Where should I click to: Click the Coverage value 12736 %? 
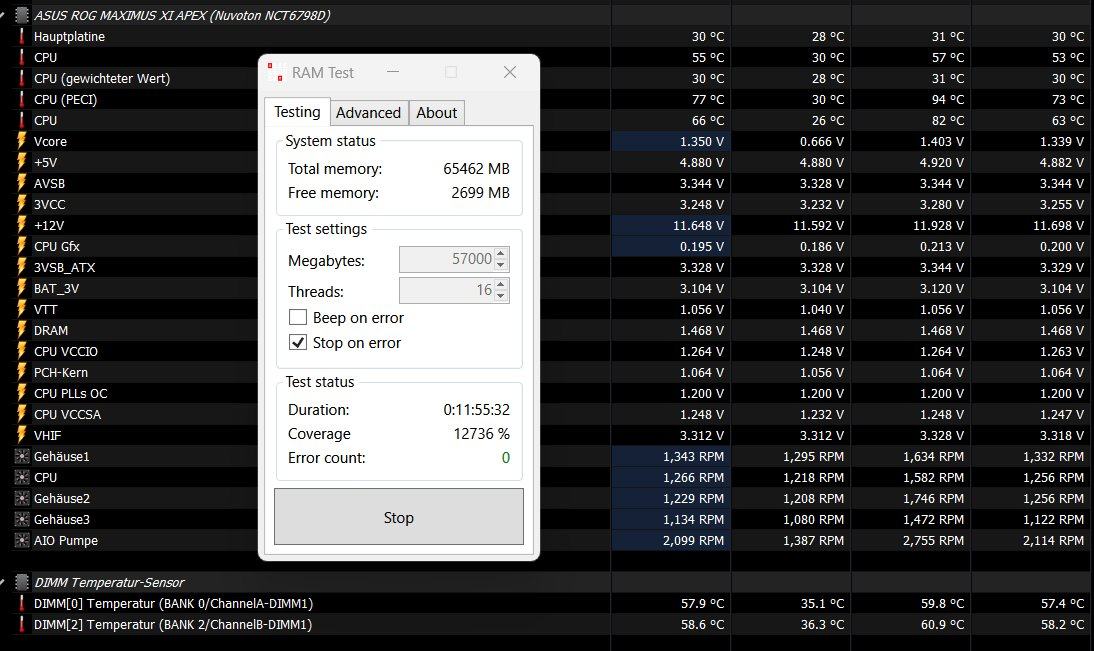(x=481, y=433)
